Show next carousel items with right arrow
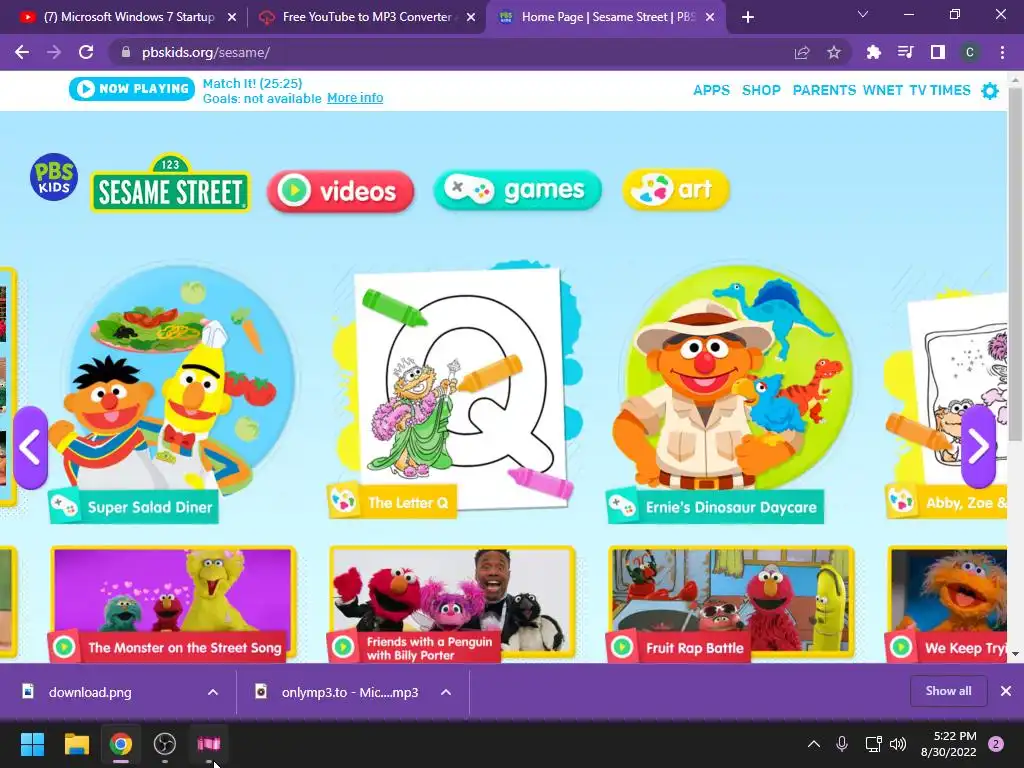1024x768 pixels. coord(978,447)
